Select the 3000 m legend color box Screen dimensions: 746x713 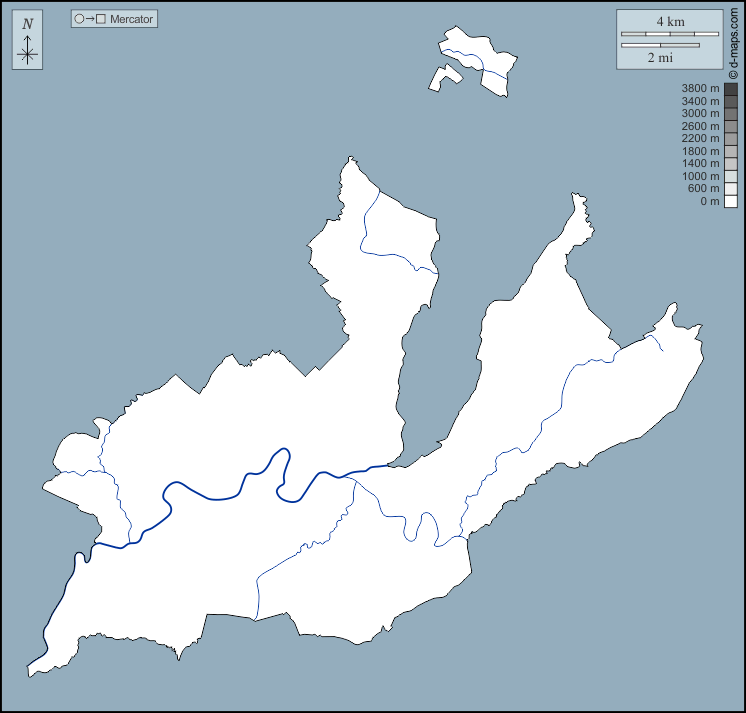(731, 114)
